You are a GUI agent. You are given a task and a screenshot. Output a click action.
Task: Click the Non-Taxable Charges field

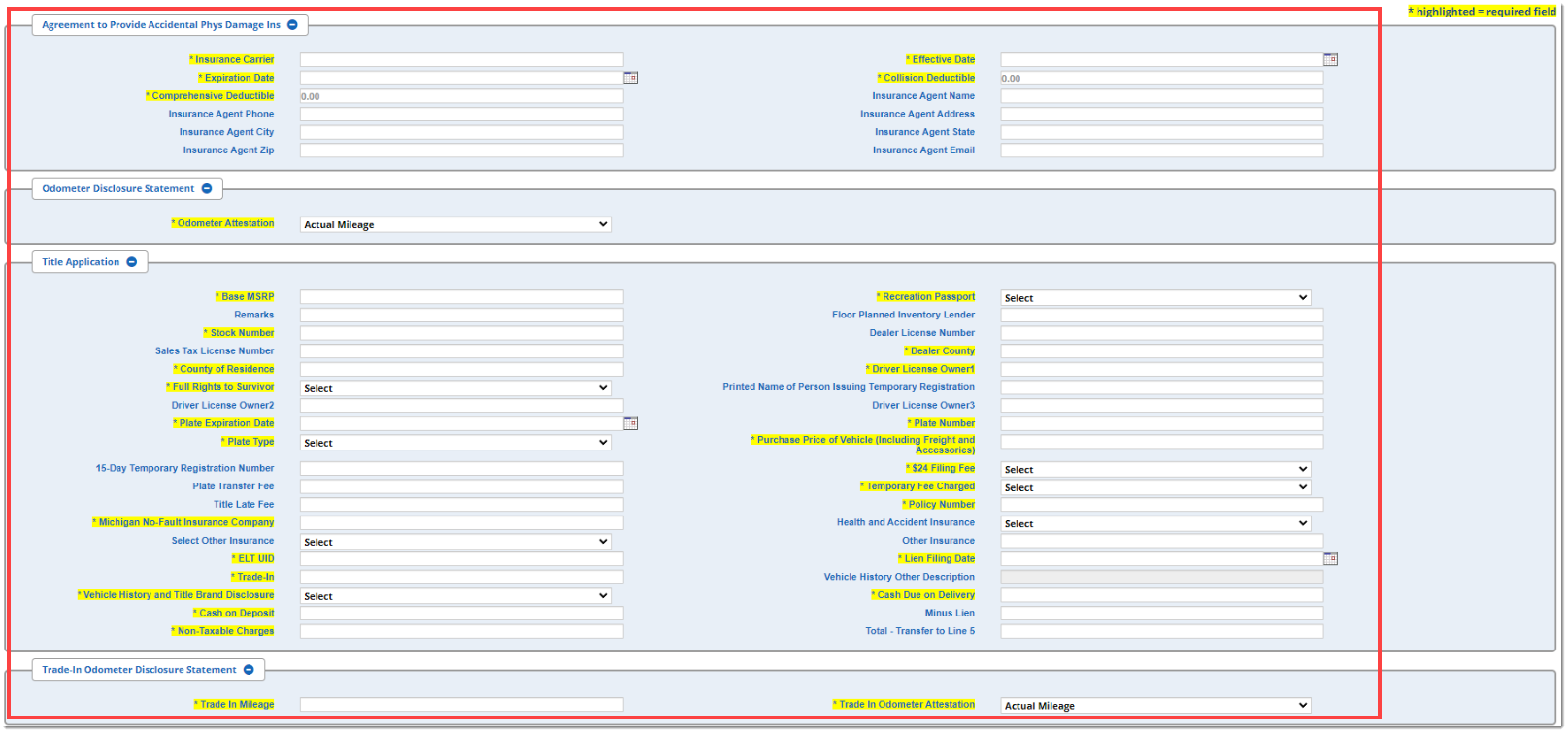point(461,632)
